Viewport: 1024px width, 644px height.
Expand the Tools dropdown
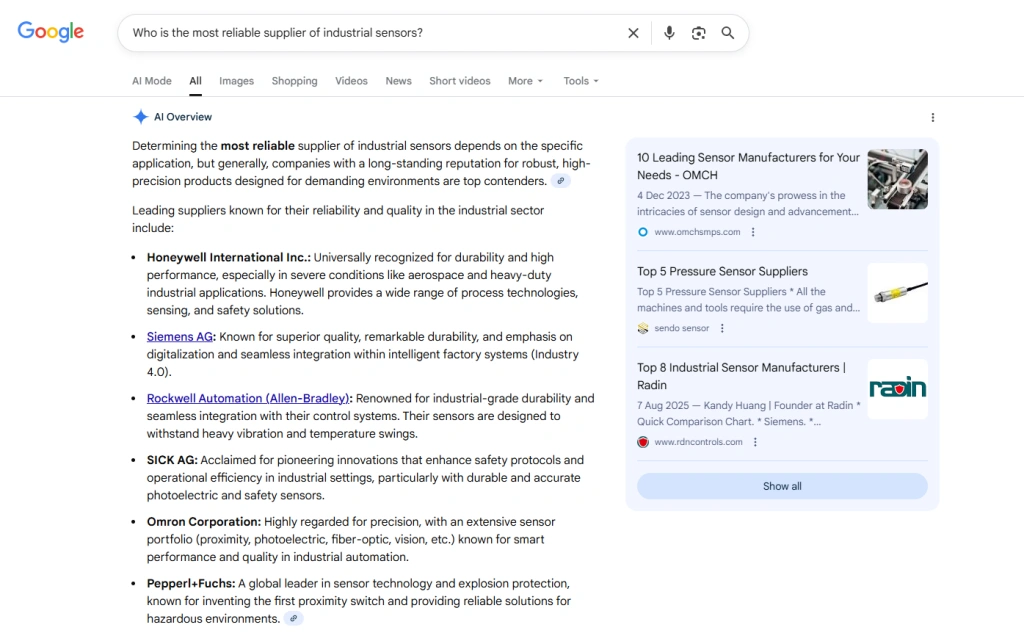(581, 81)
